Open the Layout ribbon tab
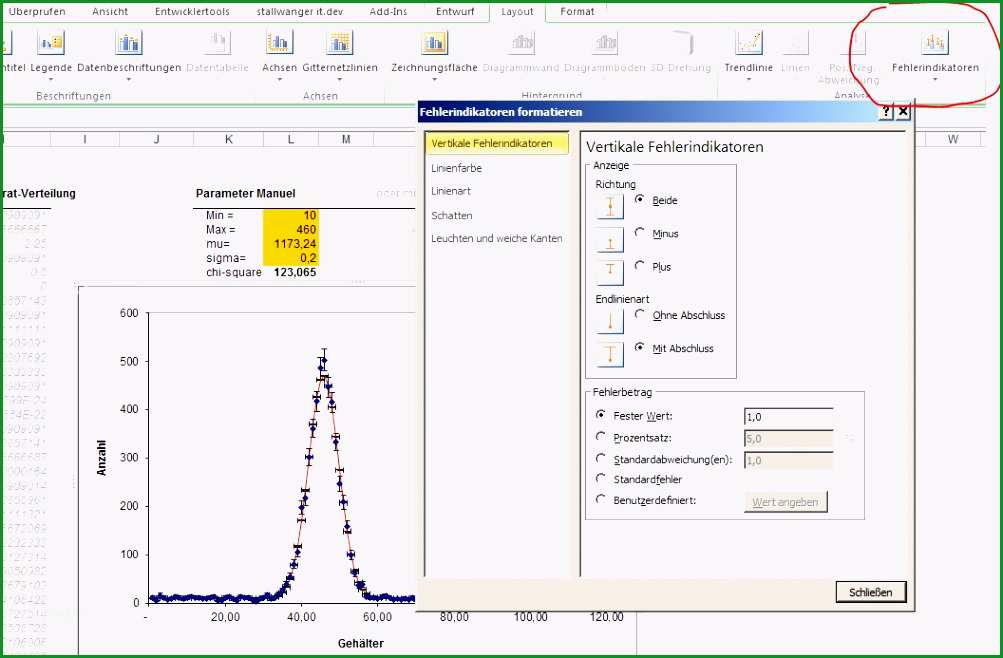1003x658 pixels. (x=517, y=12)
